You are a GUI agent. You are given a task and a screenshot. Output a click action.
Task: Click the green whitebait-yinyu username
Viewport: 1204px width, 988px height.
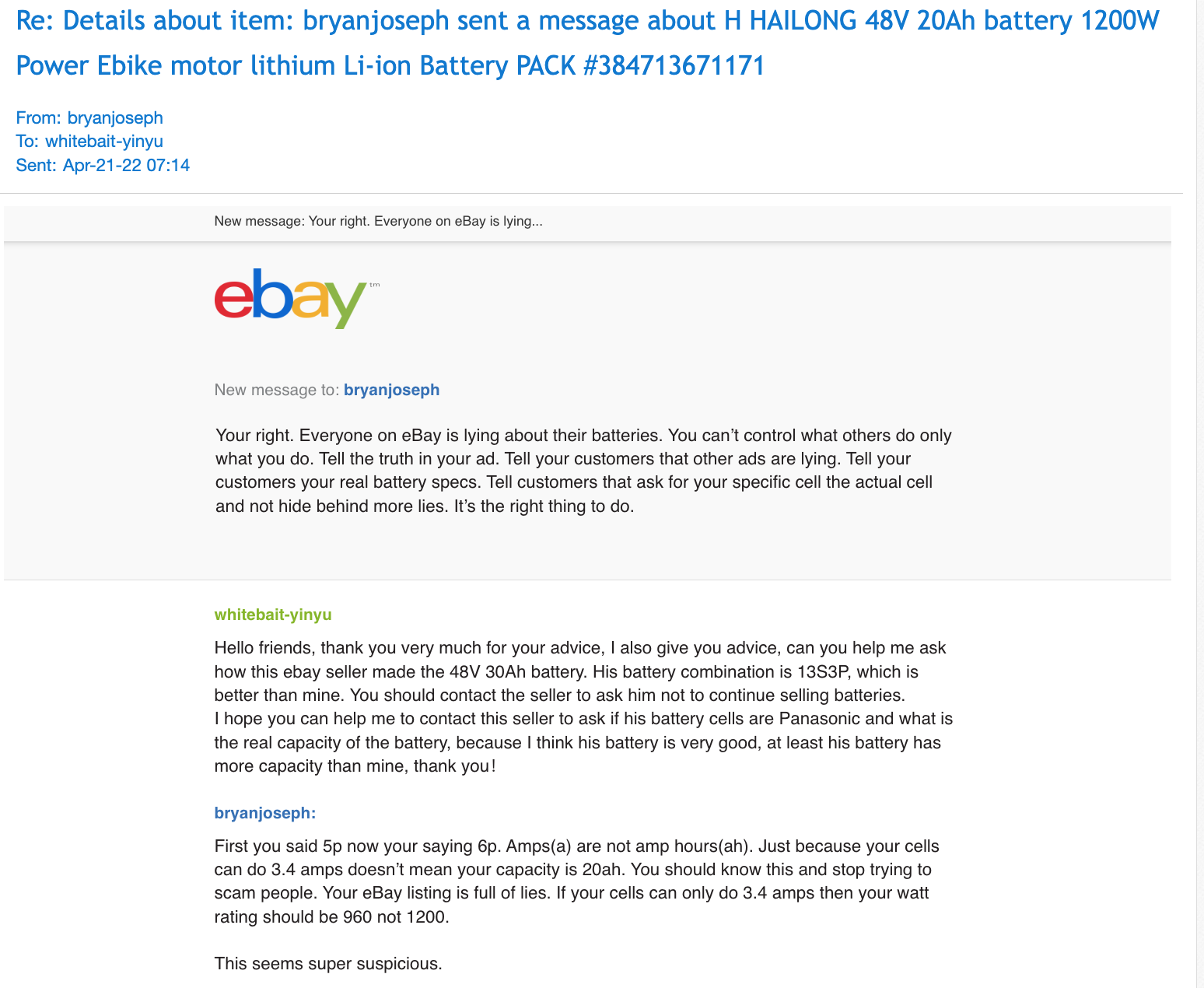(x=273, y=615)
